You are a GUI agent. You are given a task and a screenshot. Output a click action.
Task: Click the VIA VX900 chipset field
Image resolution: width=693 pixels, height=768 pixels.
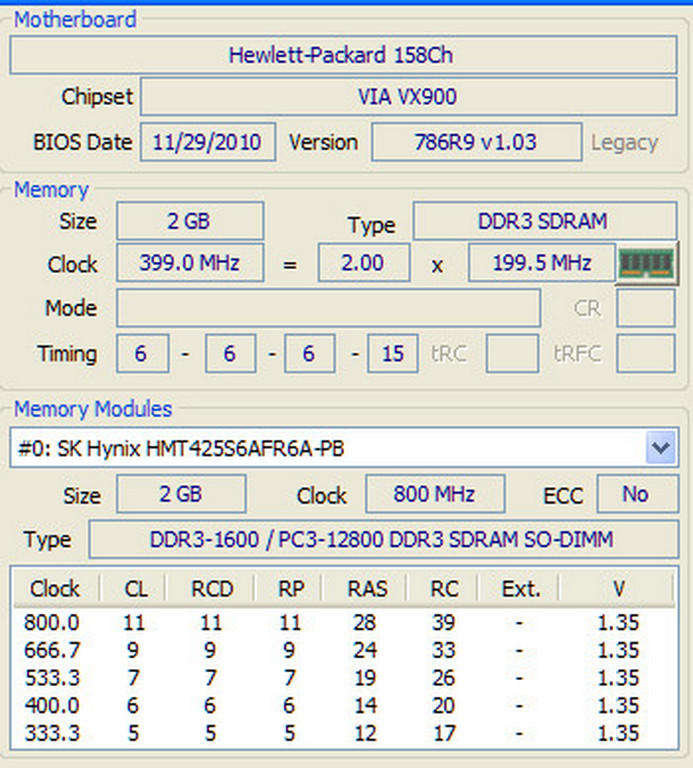click(408, 96)
